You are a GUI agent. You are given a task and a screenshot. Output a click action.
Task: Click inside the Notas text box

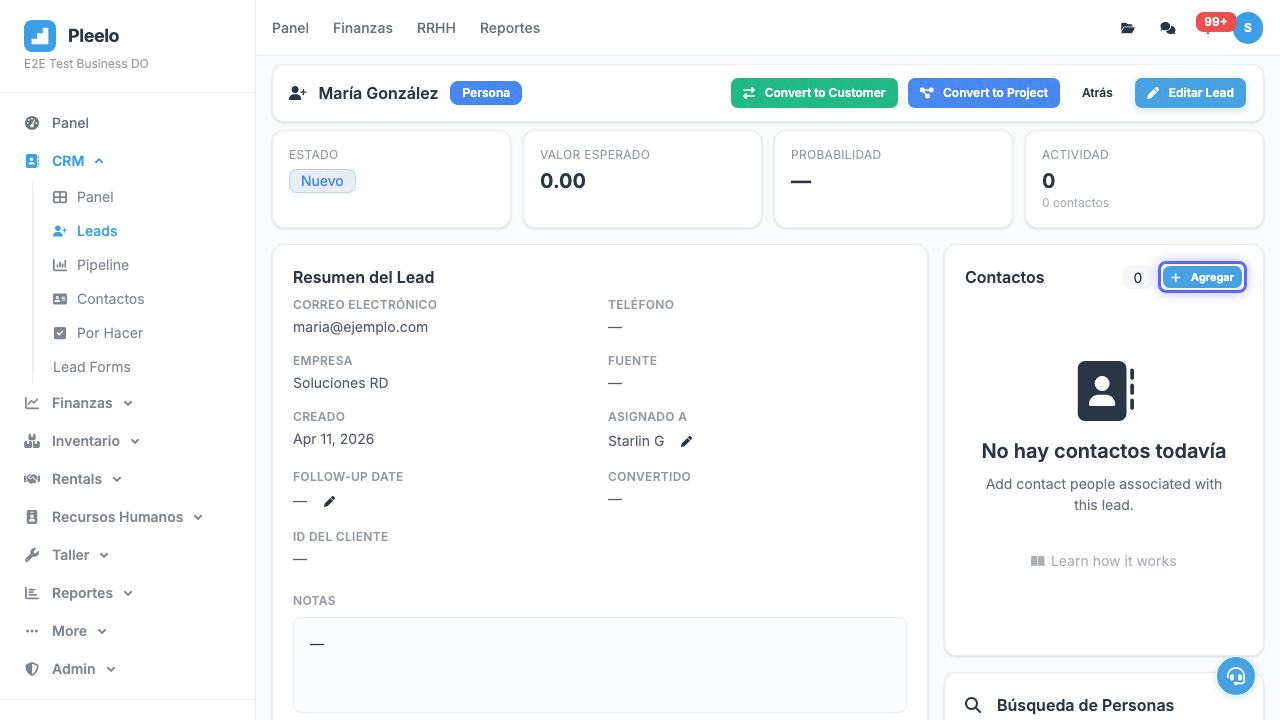coord(600,664)
